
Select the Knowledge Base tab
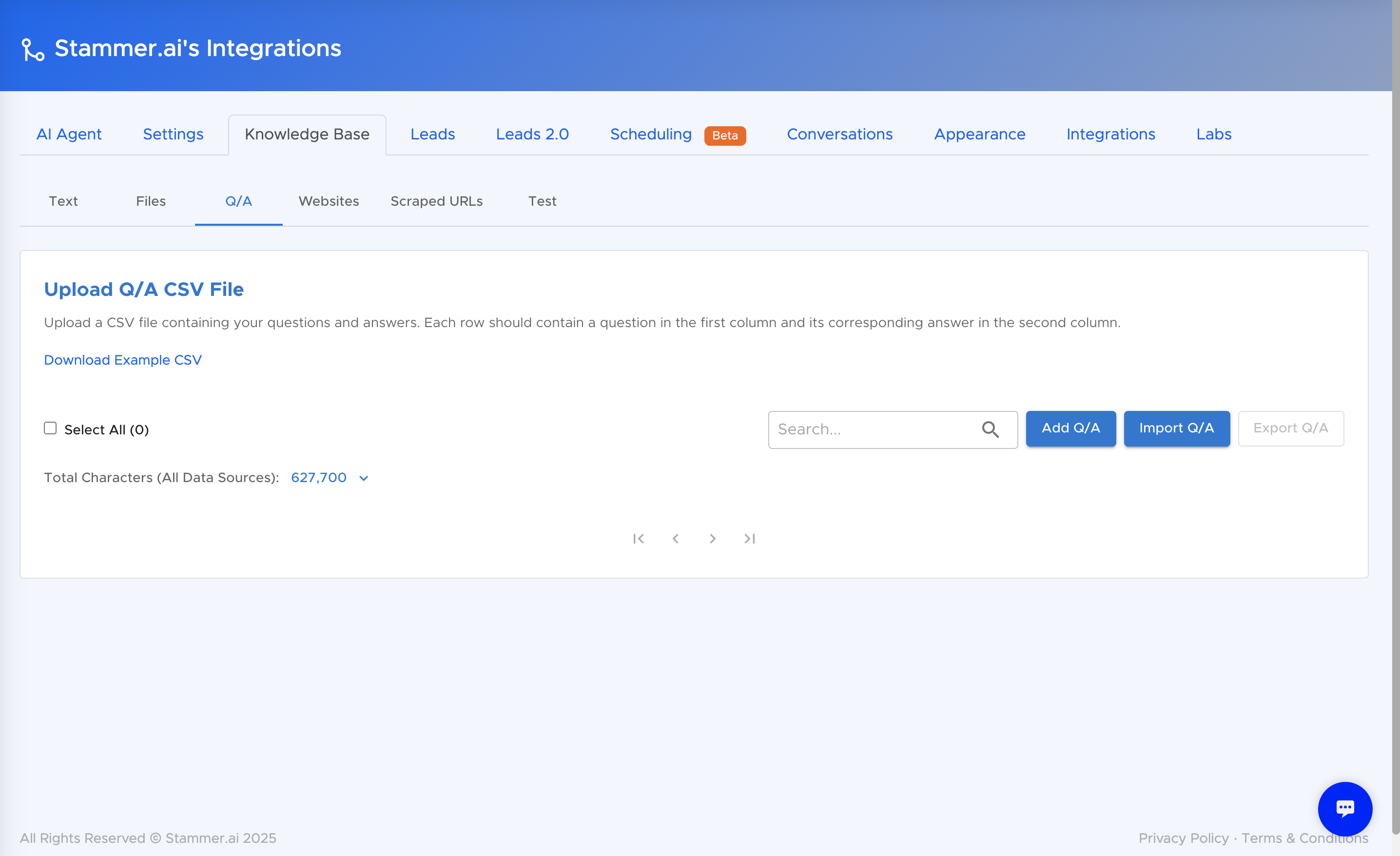click(x=308, y=134)
